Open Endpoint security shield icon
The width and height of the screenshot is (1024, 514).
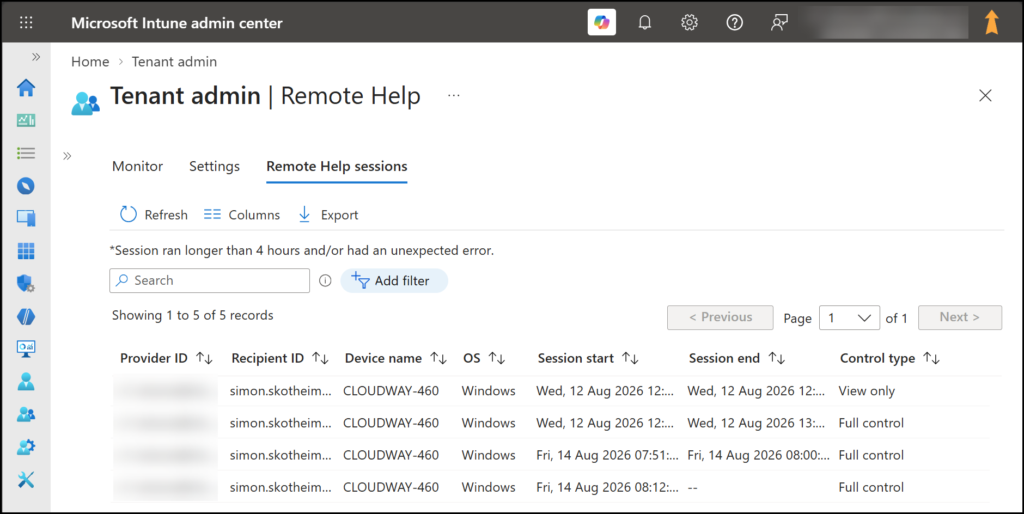click(x=26, y=283)
